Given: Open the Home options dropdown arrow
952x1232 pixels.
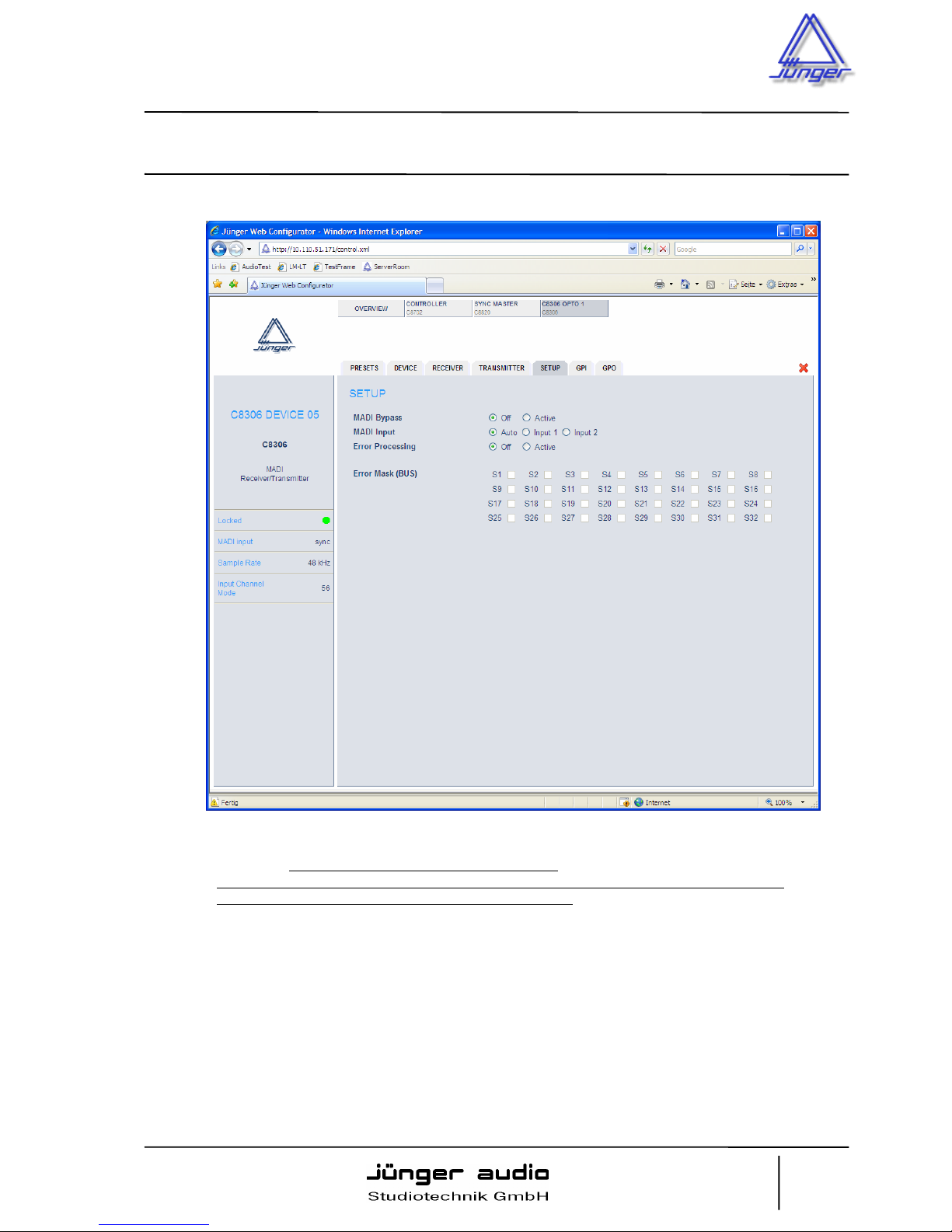Looking at the screenshot, I should coord(696,284).
